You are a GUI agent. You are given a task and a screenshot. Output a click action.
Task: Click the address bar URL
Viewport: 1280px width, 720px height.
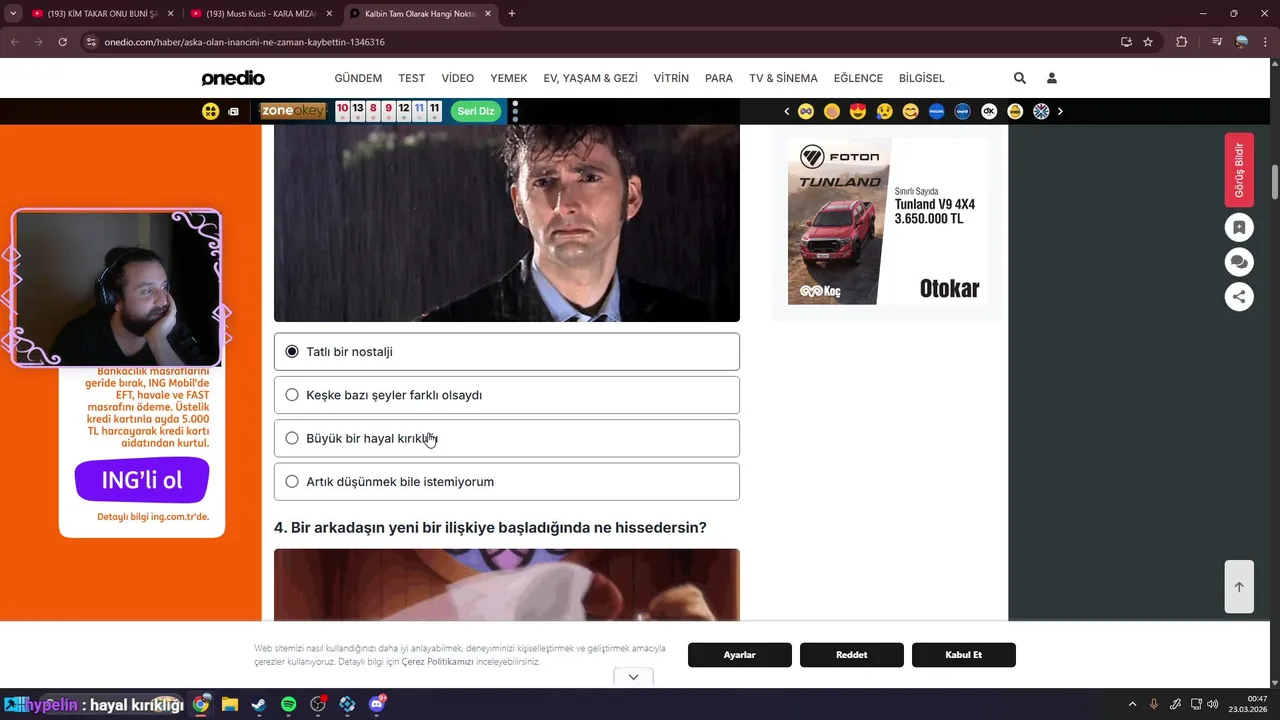pos(245,42)
